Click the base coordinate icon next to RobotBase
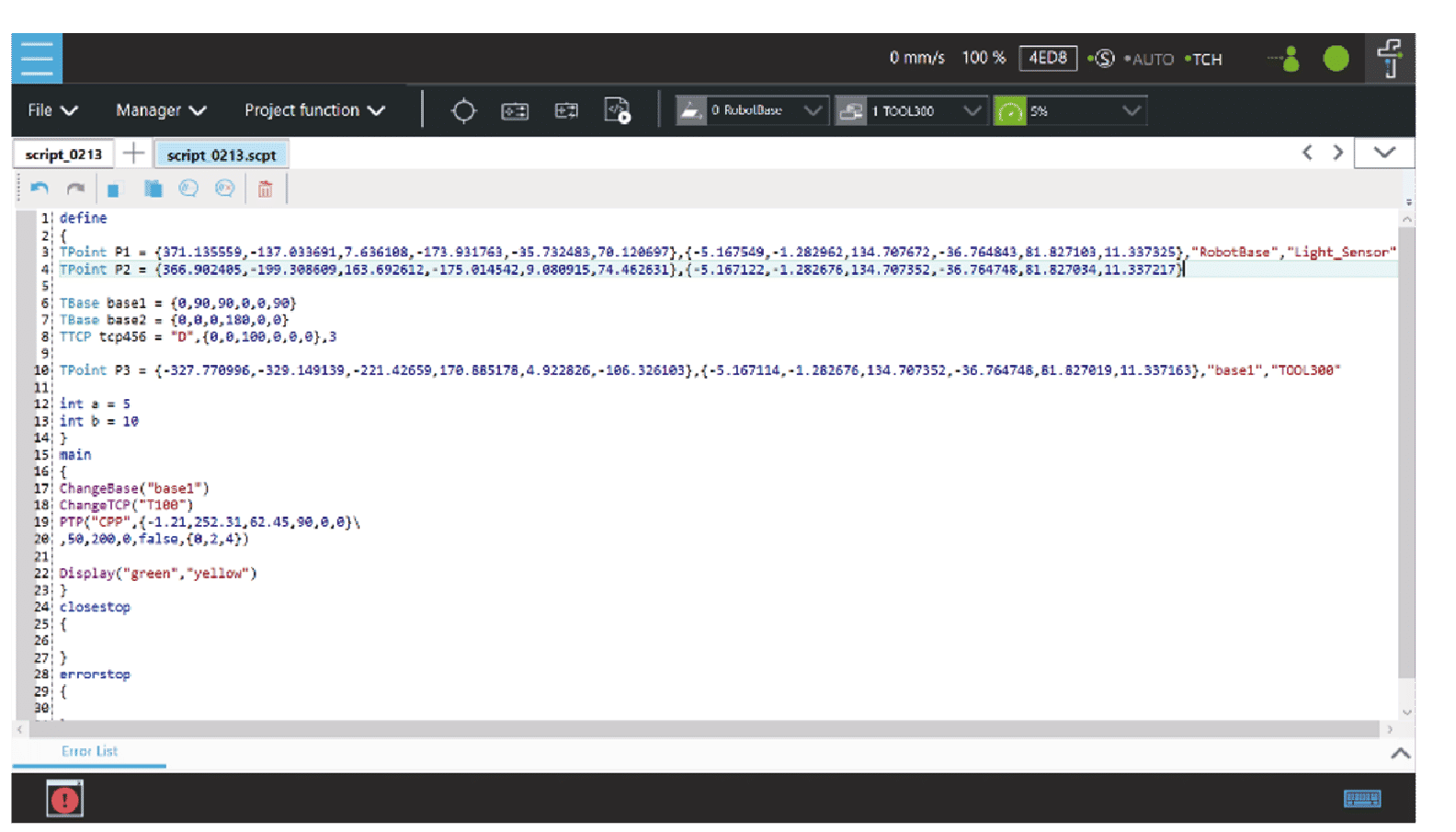The height and width of the screenshot is (832, 1456). coord(690,111)
